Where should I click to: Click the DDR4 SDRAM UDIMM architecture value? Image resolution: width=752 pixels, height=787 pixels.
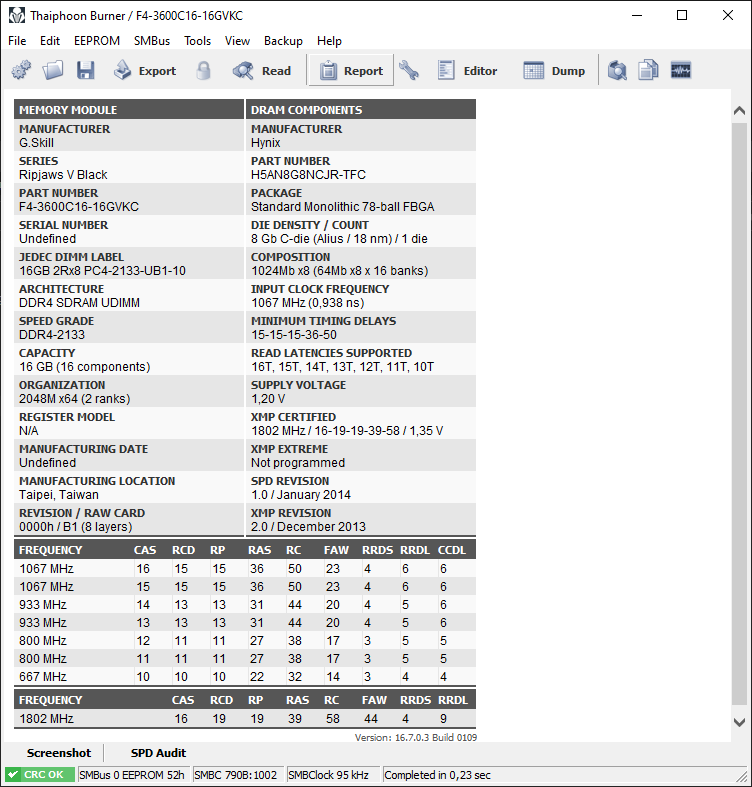tap(79, 303)
